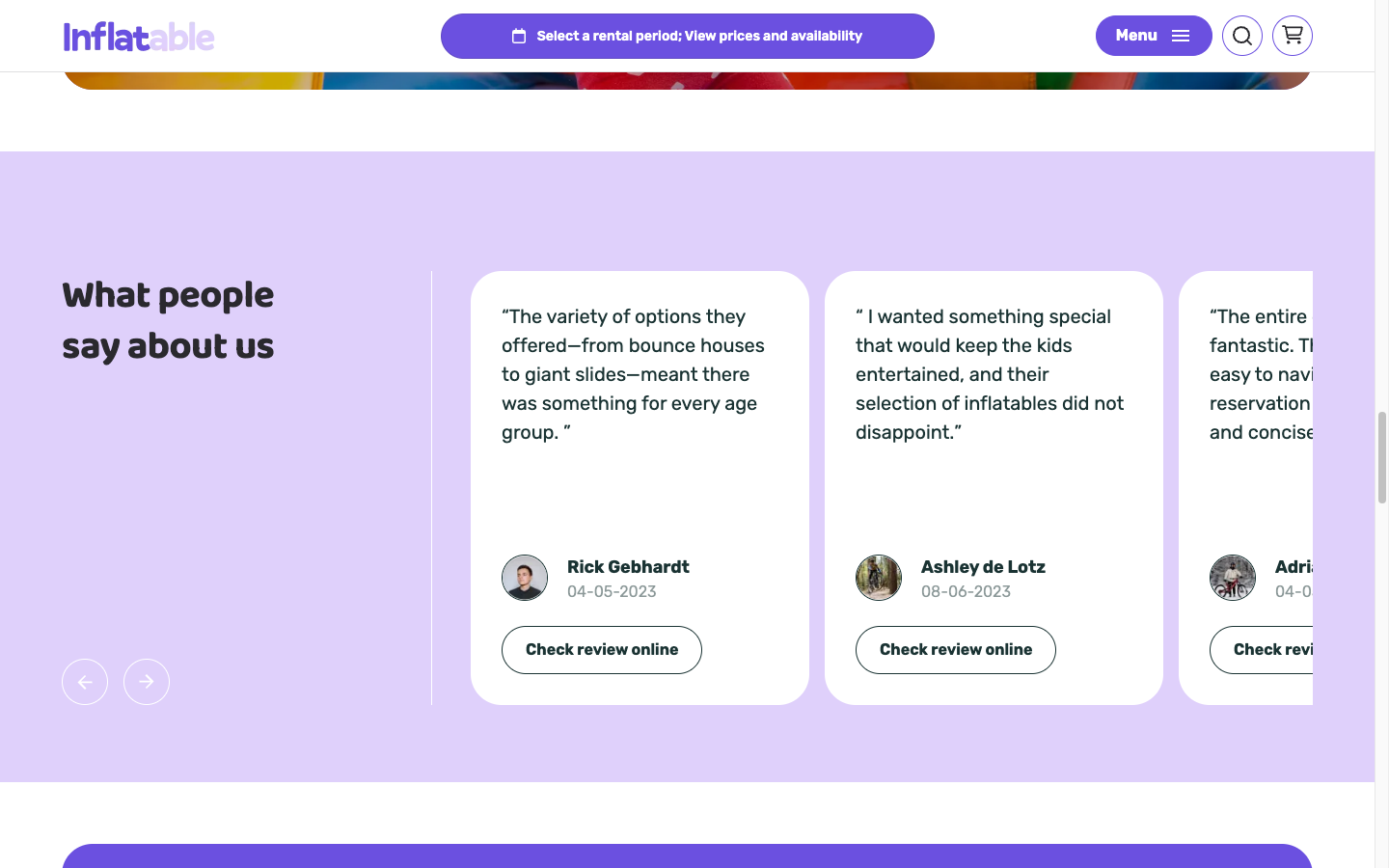Check Ashley de Lotz's review online
Image resolution: width=1389 pixels, height=868 pixels.
(x=956, y=650)
